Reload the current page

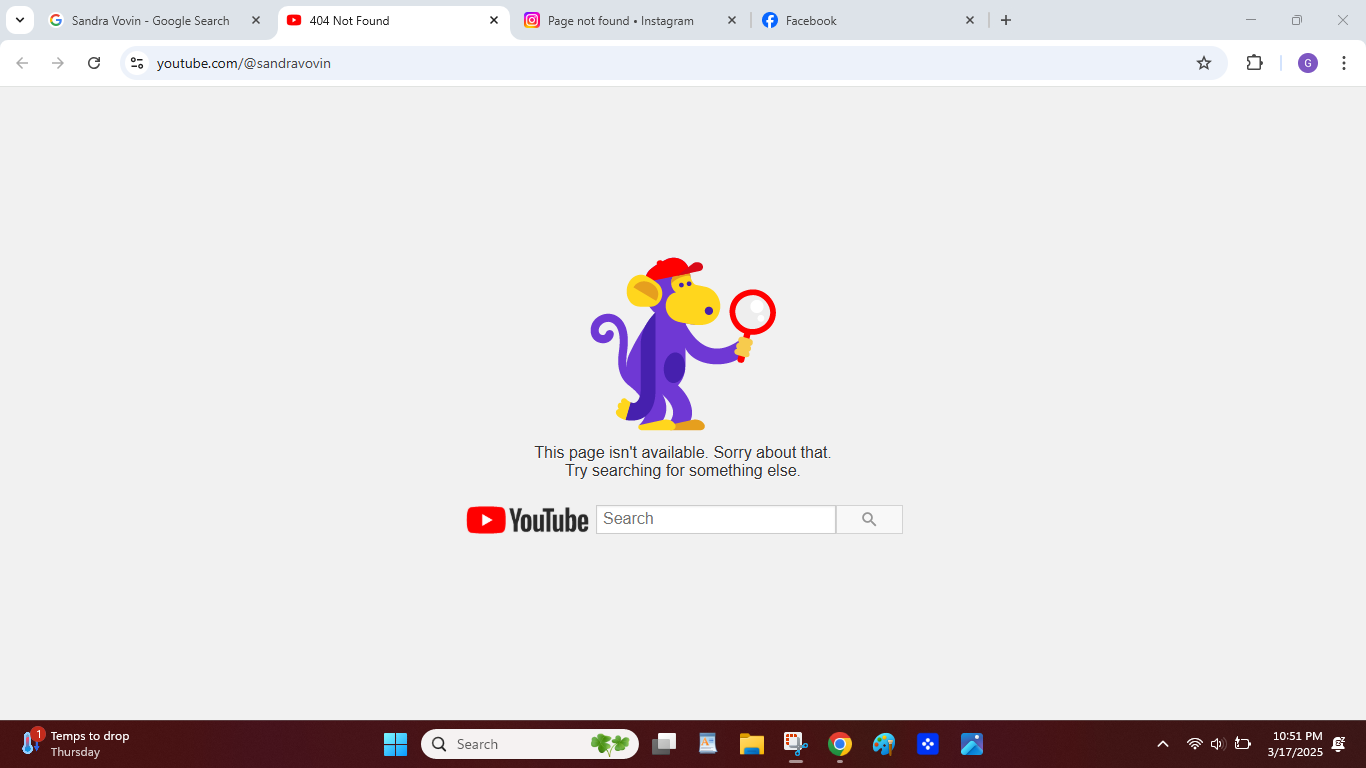click(x=94, y=63)
